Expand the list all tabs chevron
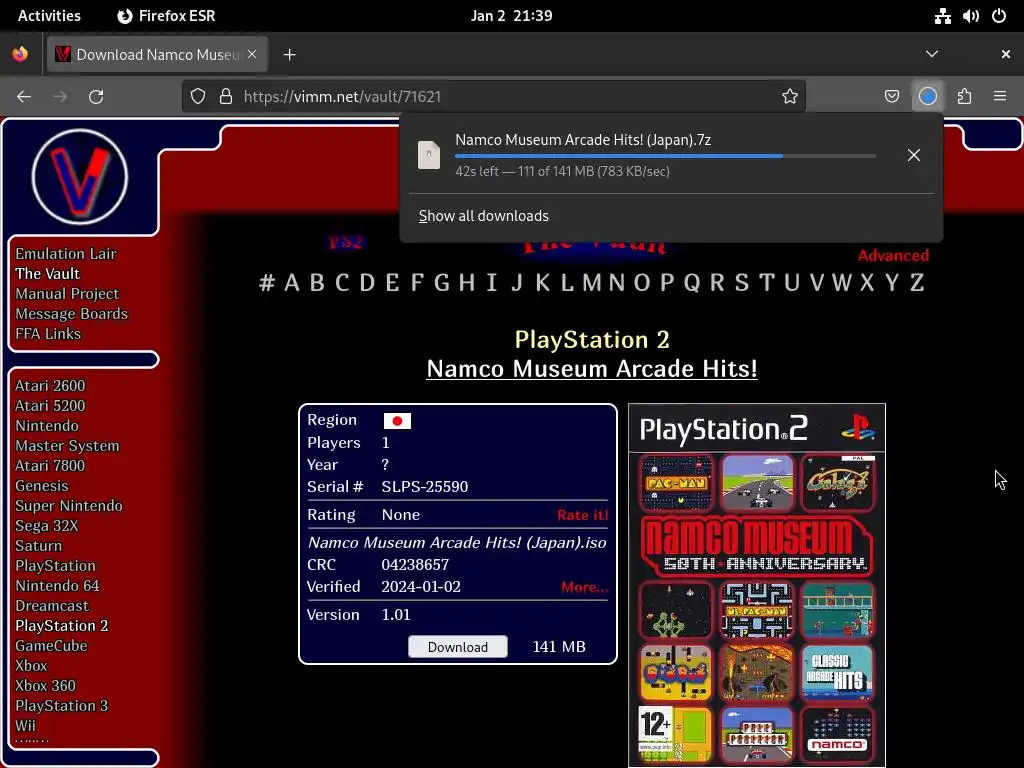Viewport: 1024px width, 768px height. pos(932,54)
